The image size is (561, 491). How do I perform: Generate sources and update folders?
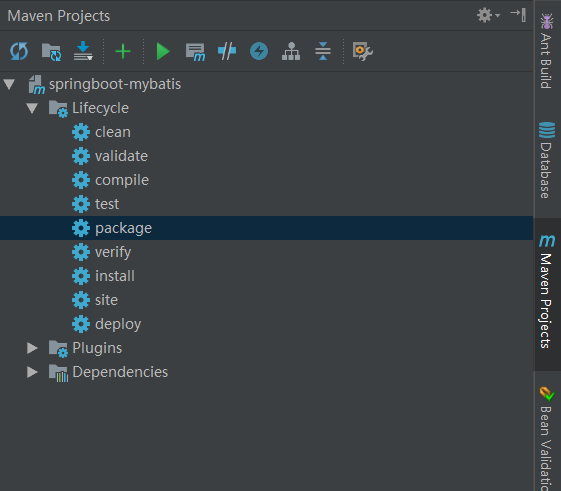coord(51,52)
